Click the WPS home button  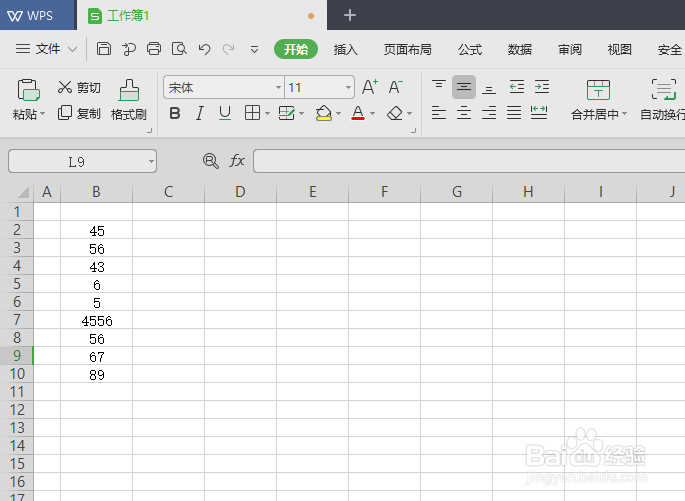pyautogui.click(x=37, y=15)
